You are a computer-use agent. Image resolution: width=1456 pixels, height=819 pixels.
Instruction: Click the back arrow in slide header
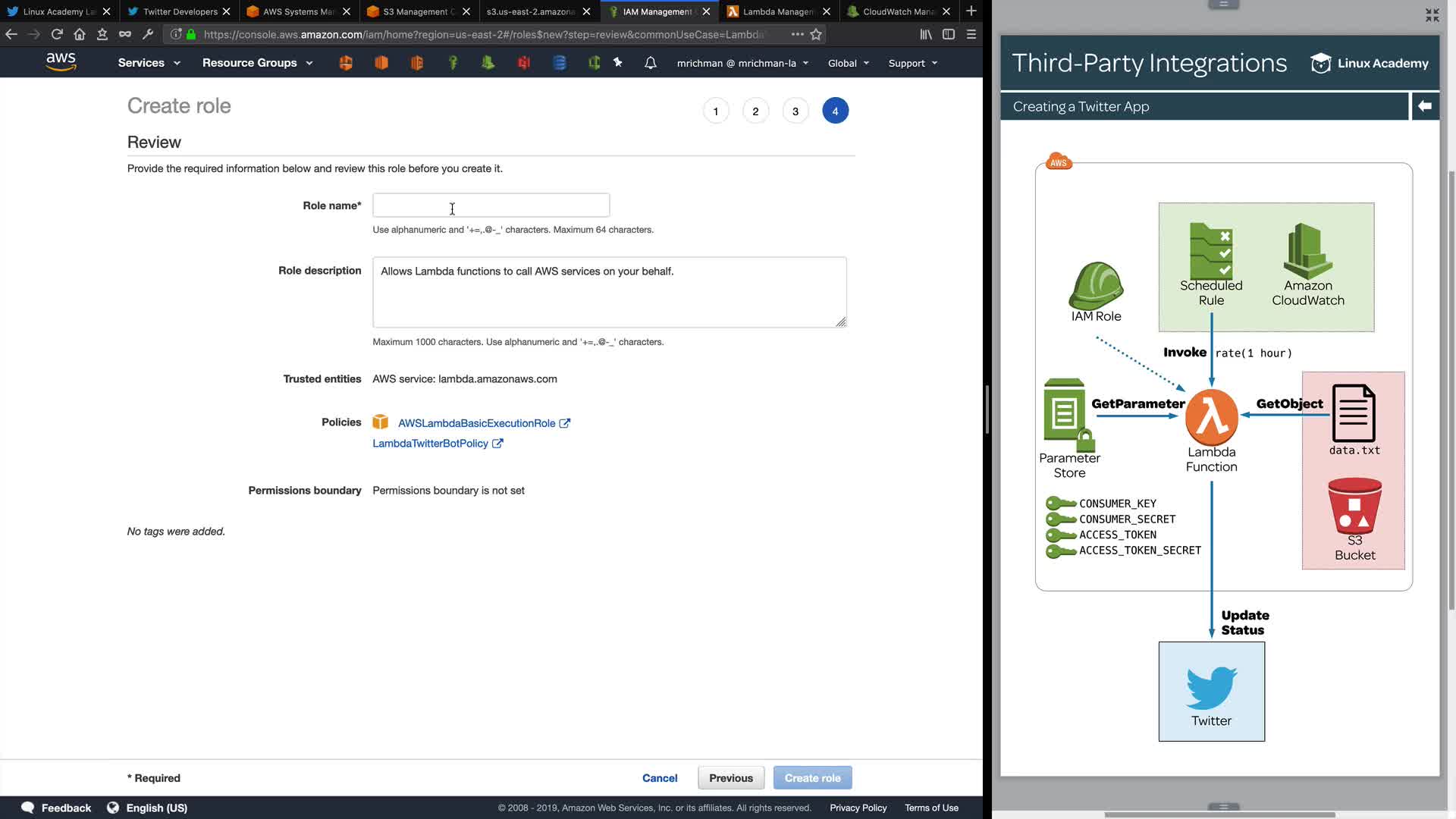(1424, 106)
